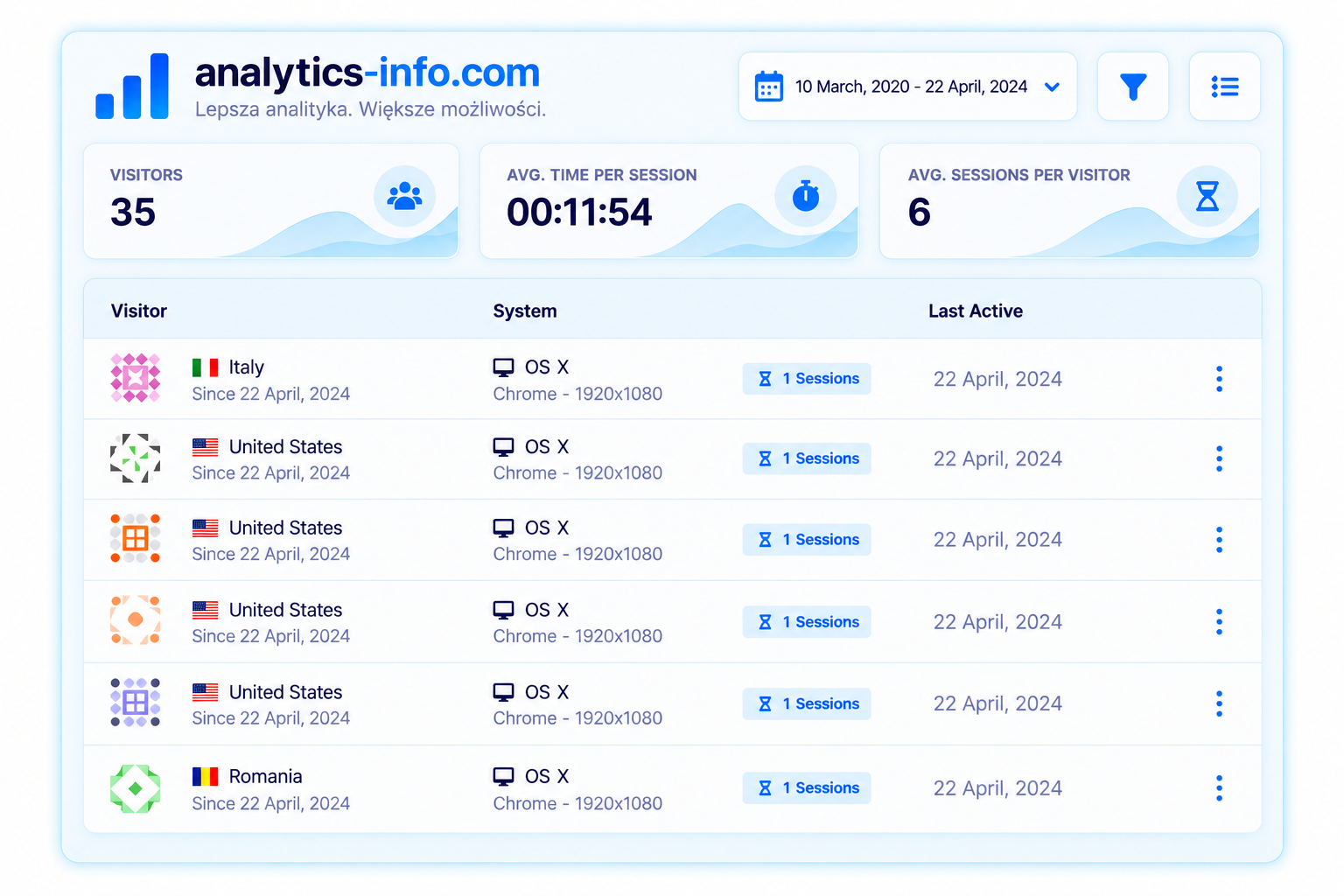The image size is (1344, 896).
Task: Click the 1 Sessions badge in Italy row
Action: tap(807, 379)
